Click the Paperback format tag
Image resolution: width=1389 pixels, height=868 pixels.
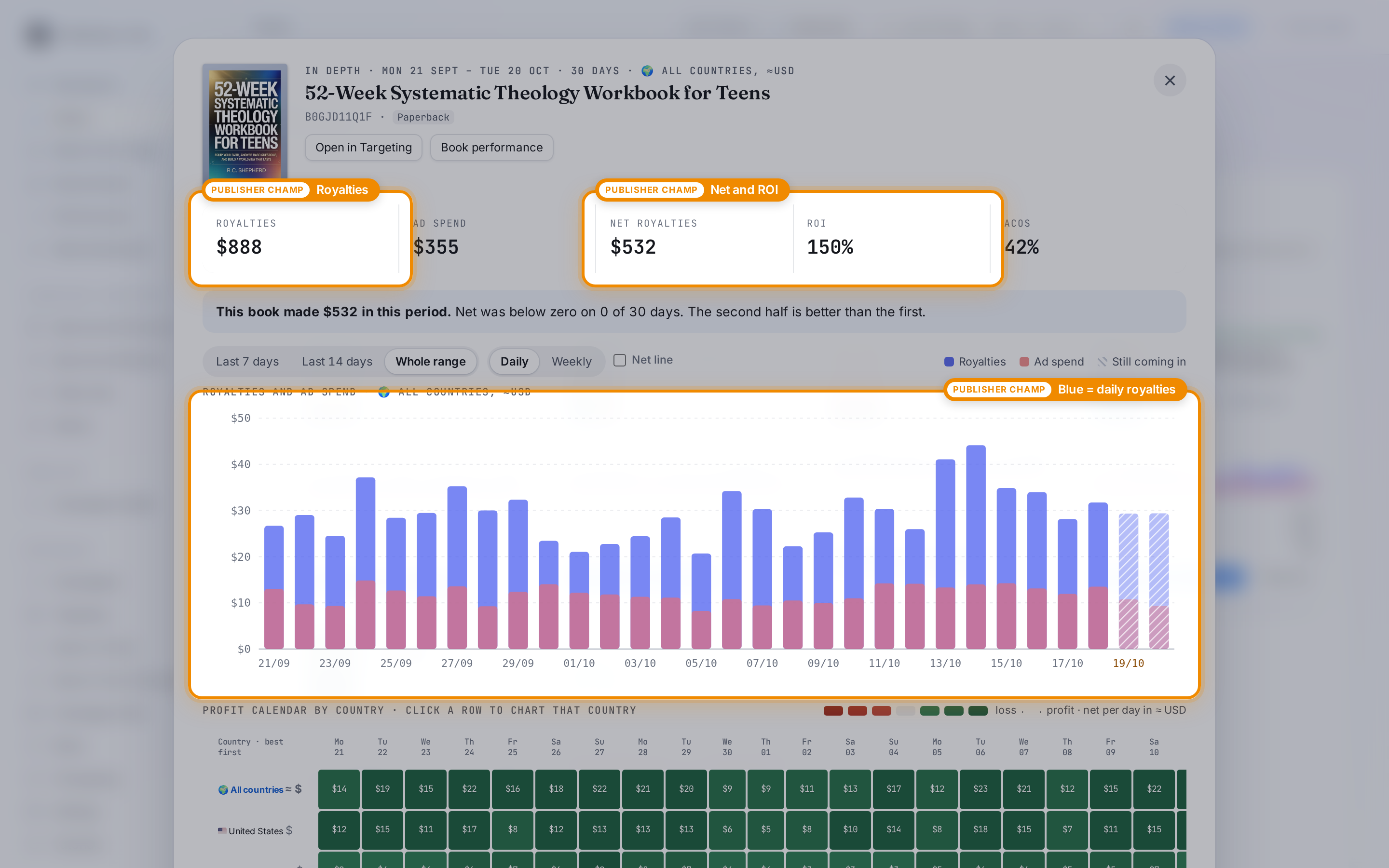click(423, 117)
